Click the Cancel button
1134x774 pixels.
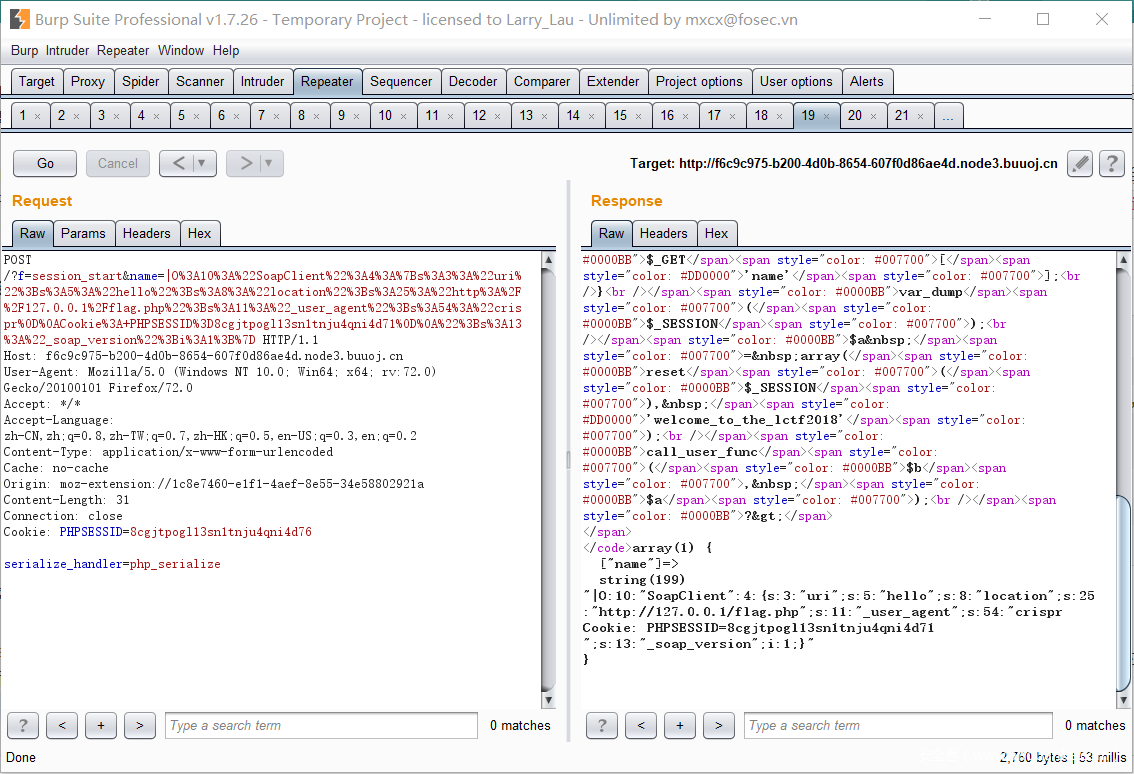tap(118, 163)
